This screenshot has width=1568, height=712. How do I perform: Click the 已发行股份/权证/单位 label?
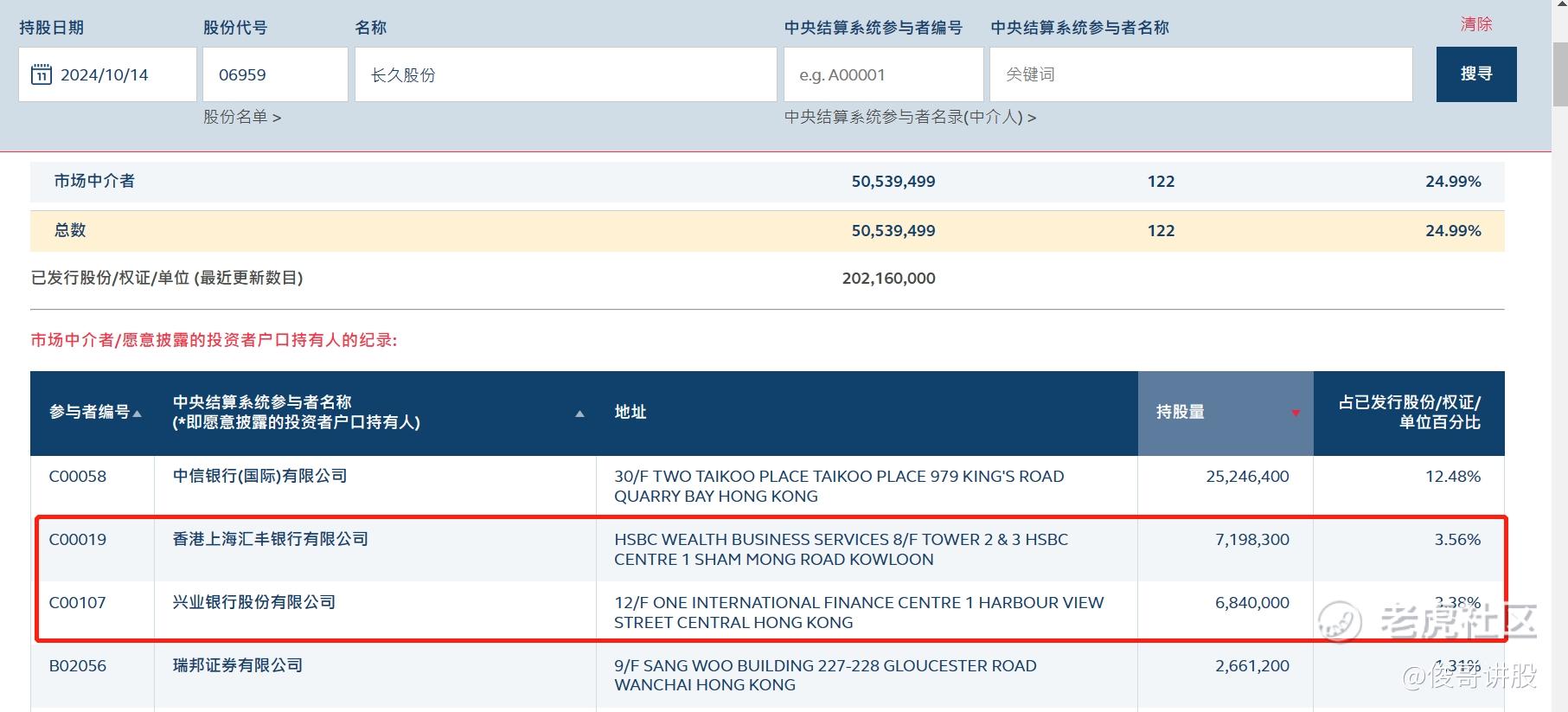pos(167,278)
